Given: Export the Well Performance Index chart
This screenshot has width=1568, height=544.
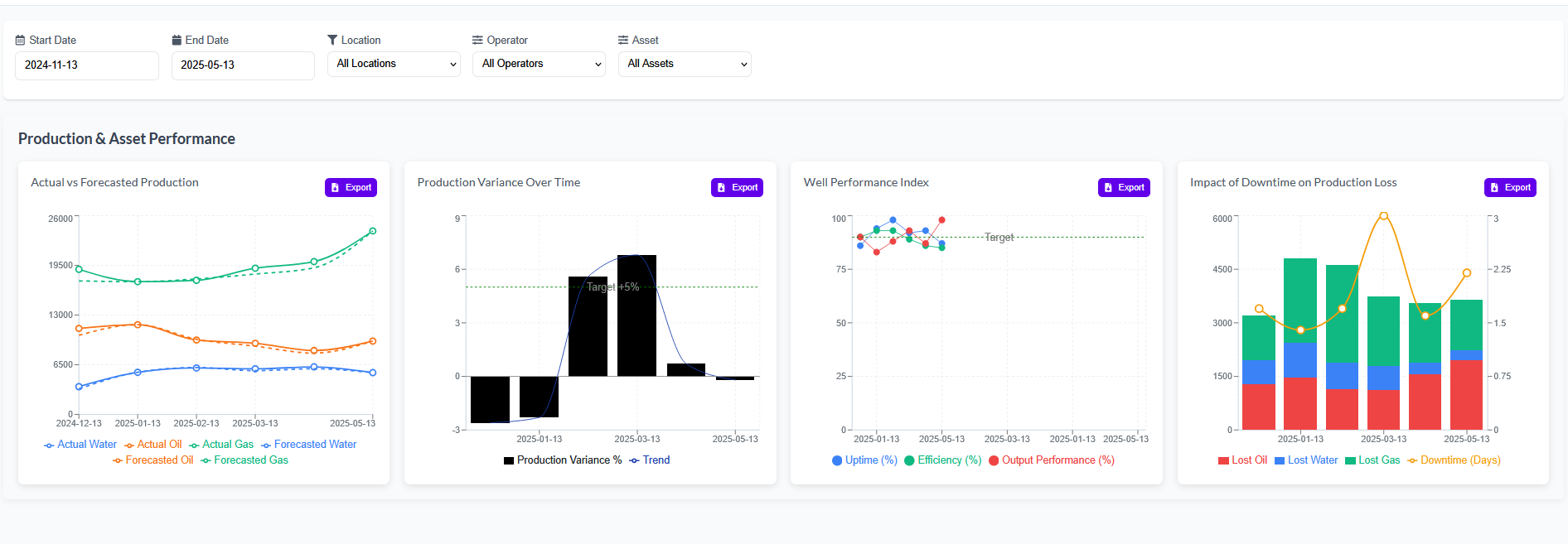Looking at the screenshot, I should click(1124, 188).
